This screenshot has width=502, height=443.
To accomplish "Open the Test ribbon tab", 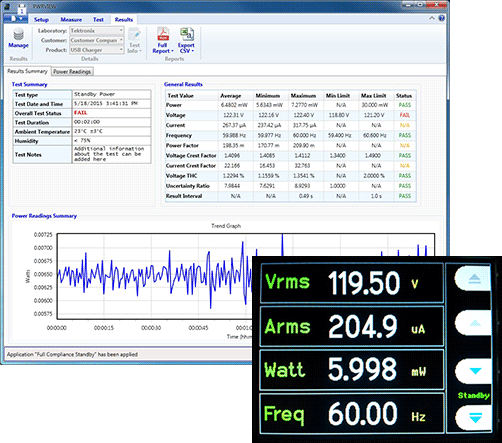I will click(x=98, y=20).
